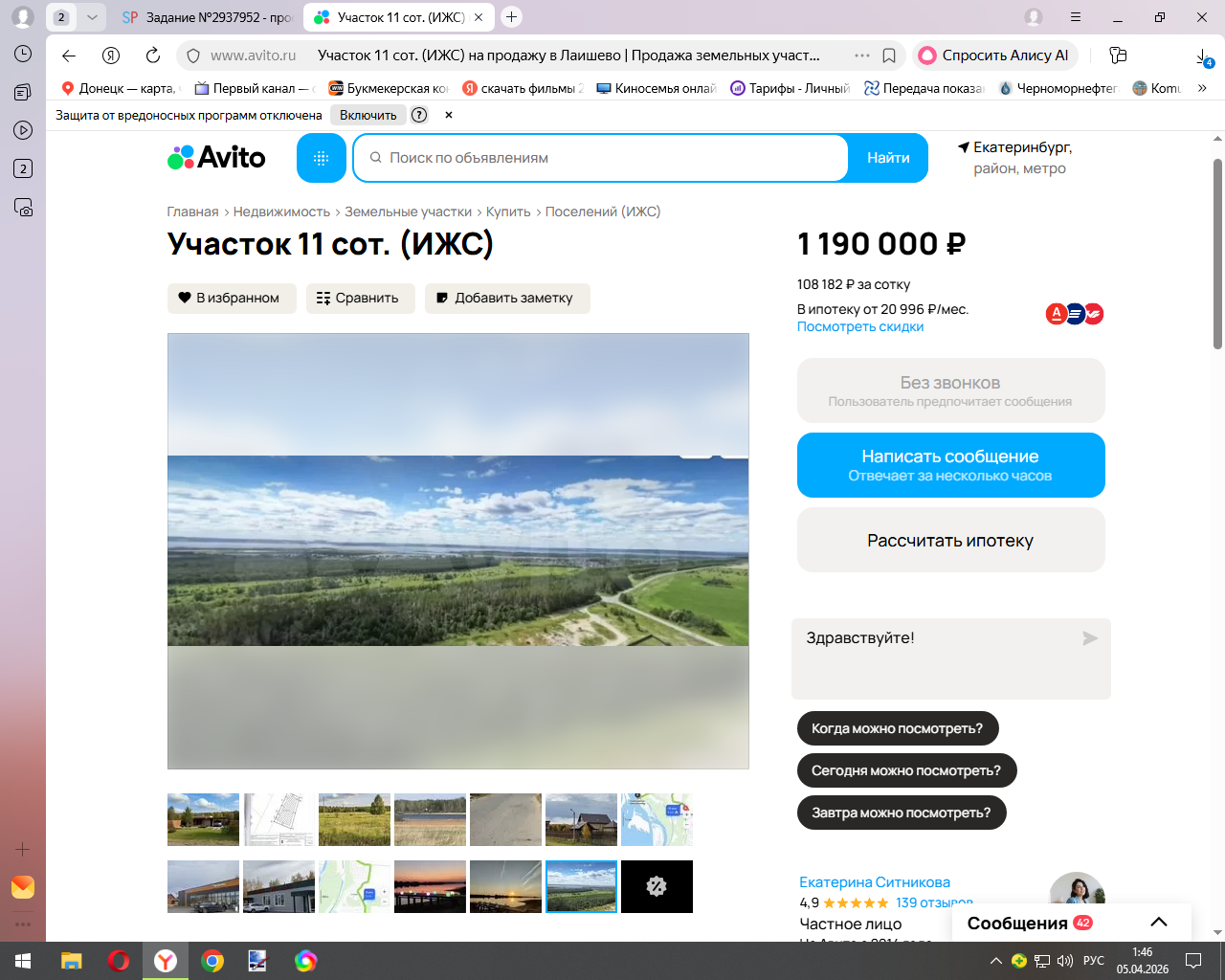Click 'Включить' to enable protection

pyautogui.click(x=368, y=115)
